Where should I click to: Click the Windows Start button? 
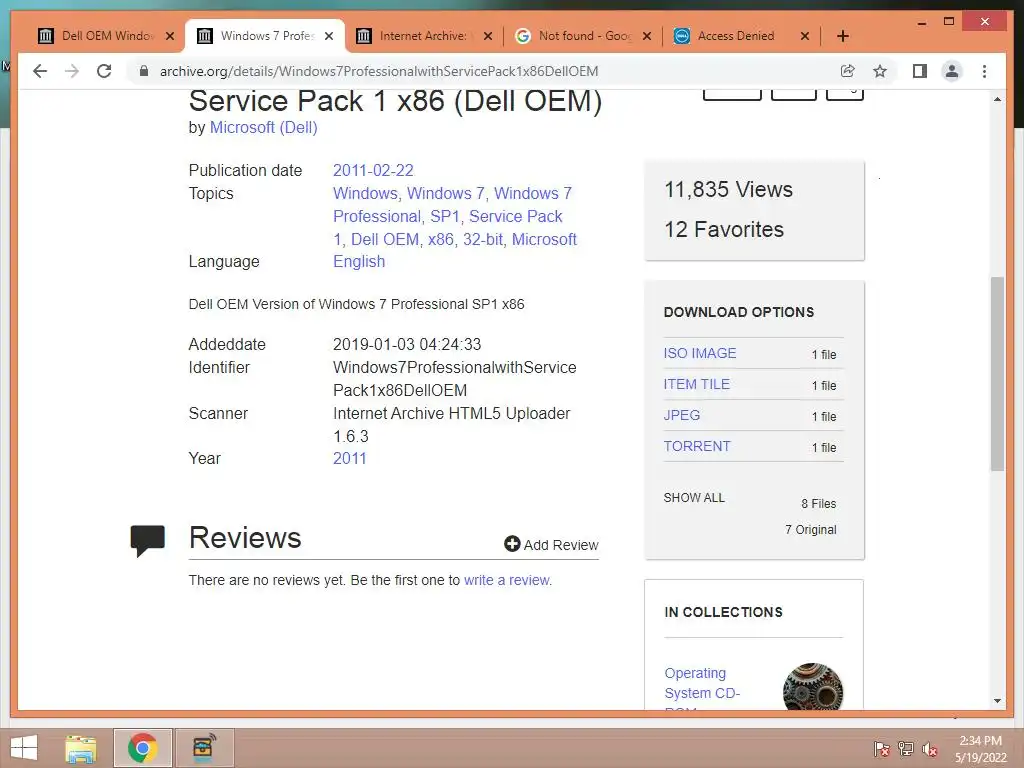24,748
